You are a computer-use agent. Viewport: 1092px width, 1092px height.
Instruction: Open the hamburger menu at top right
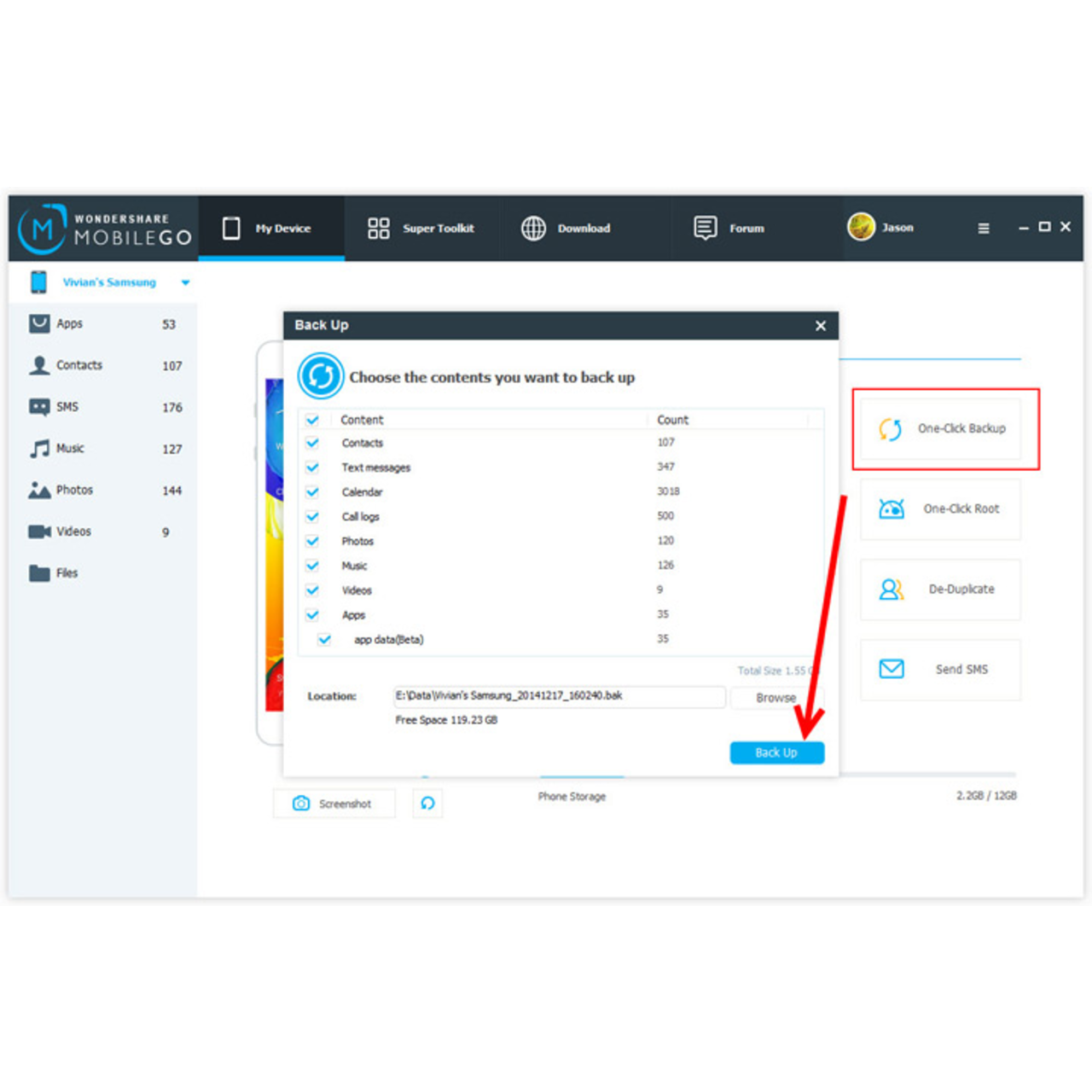(x=983, y=228)
